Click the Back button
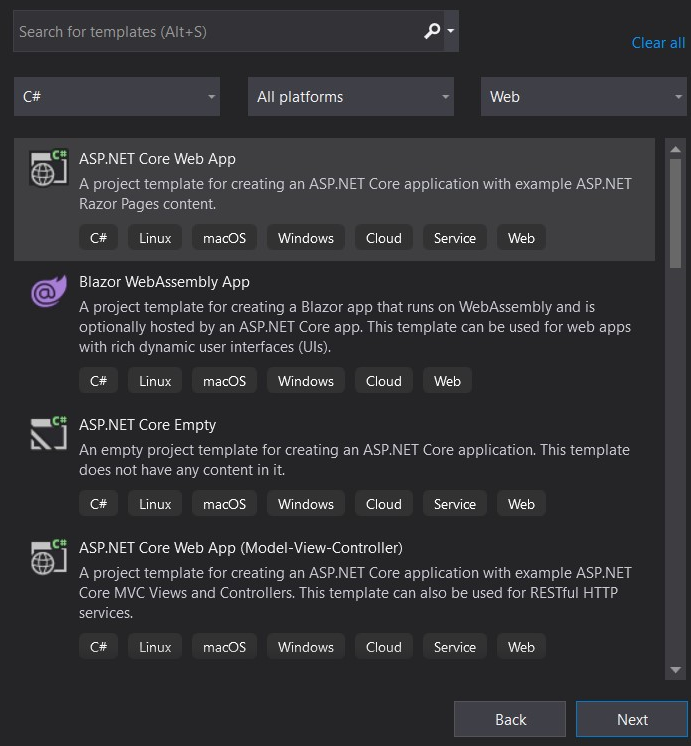 tap(510, 719)
